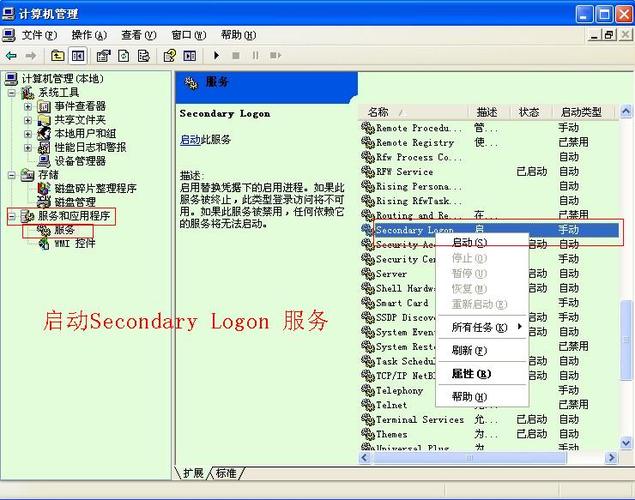
Task: Open the 窗口(W) menu
Action: (189, 35)
